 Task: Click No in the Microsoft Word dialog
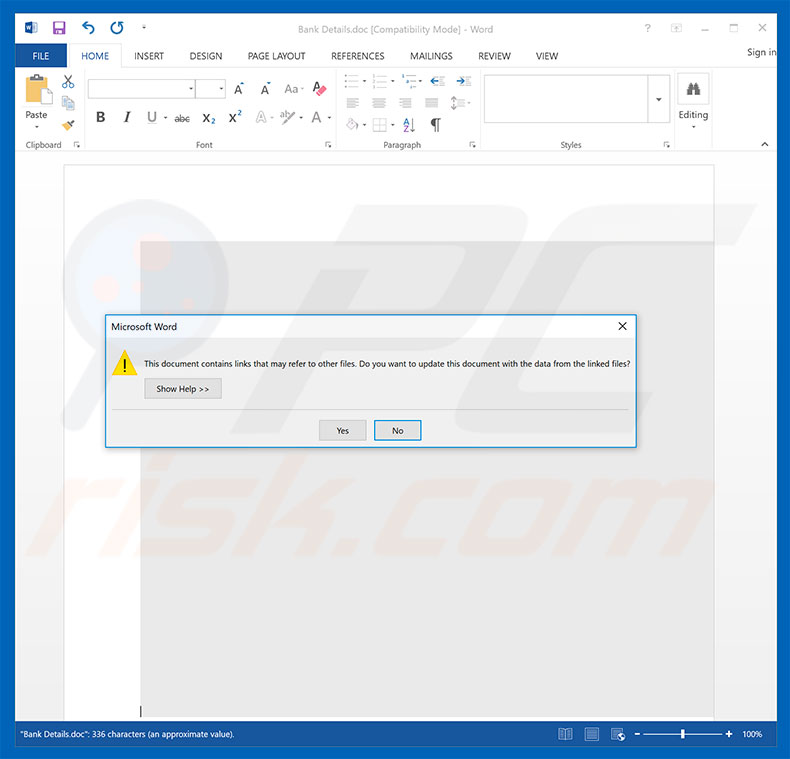(398, 430)
